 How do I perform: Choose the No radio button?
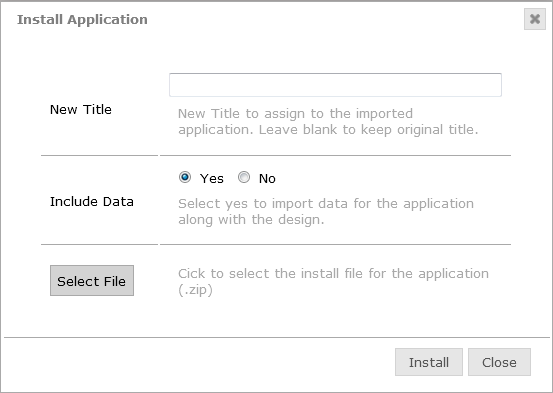tap(244, 177)
